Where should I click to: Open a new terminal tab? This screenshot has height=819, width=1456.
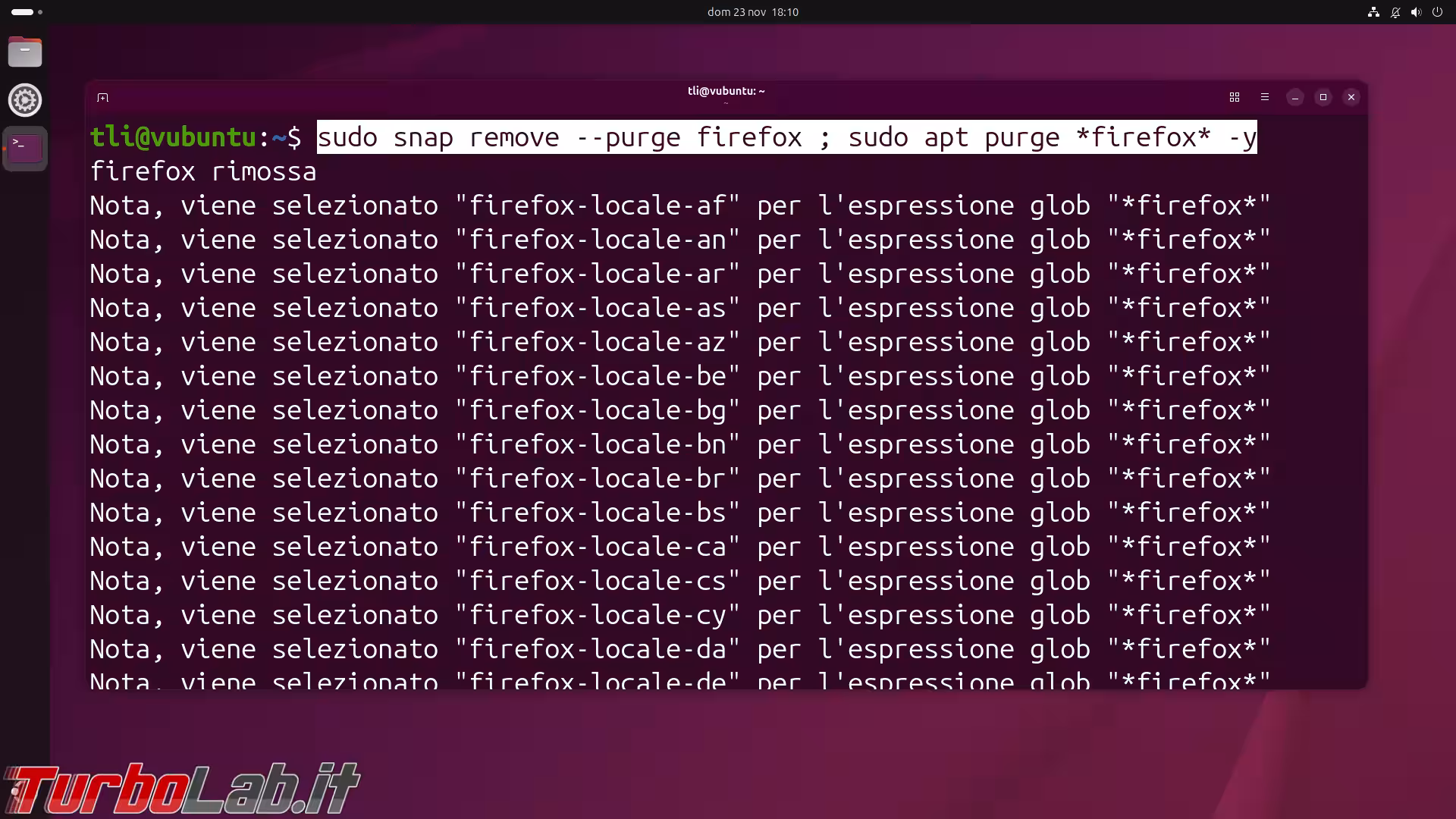pyautogui.click(x=103, y=97)
